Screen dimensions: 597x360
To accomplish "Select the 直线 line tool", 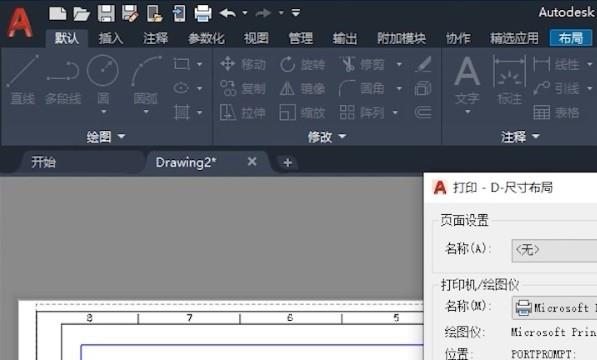I will pos(22,79).
